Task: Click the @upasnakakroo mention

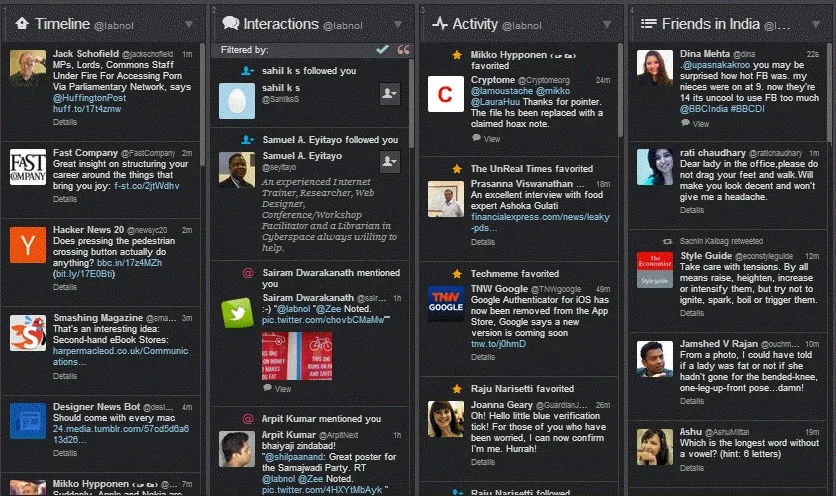Action: 716,65
